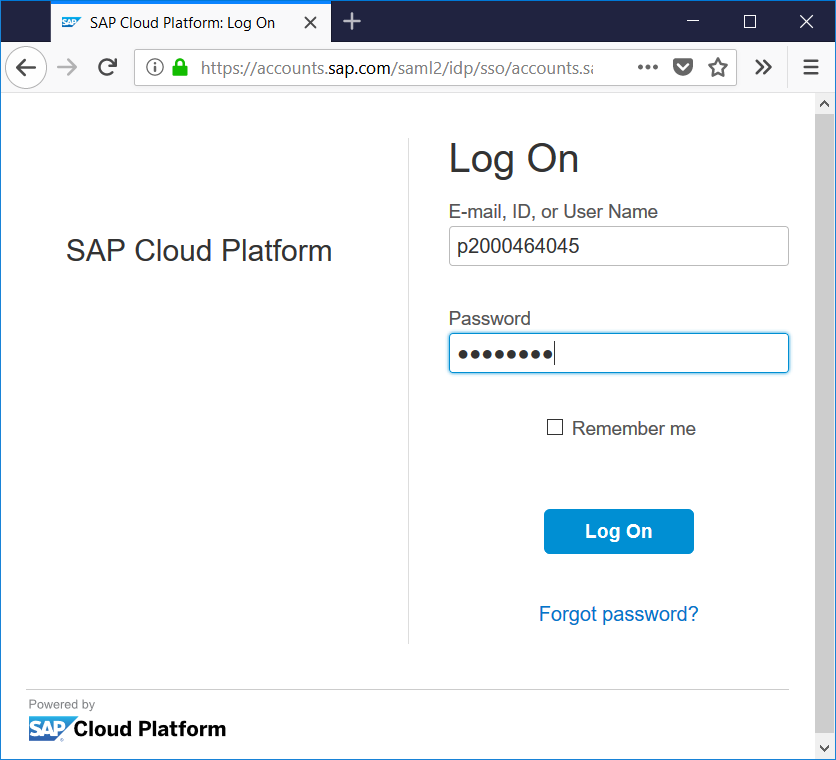Image resolution: width=836 pixels, height=760 pixels.
Task: Click the green secure connection padlock
Action: 180,68
